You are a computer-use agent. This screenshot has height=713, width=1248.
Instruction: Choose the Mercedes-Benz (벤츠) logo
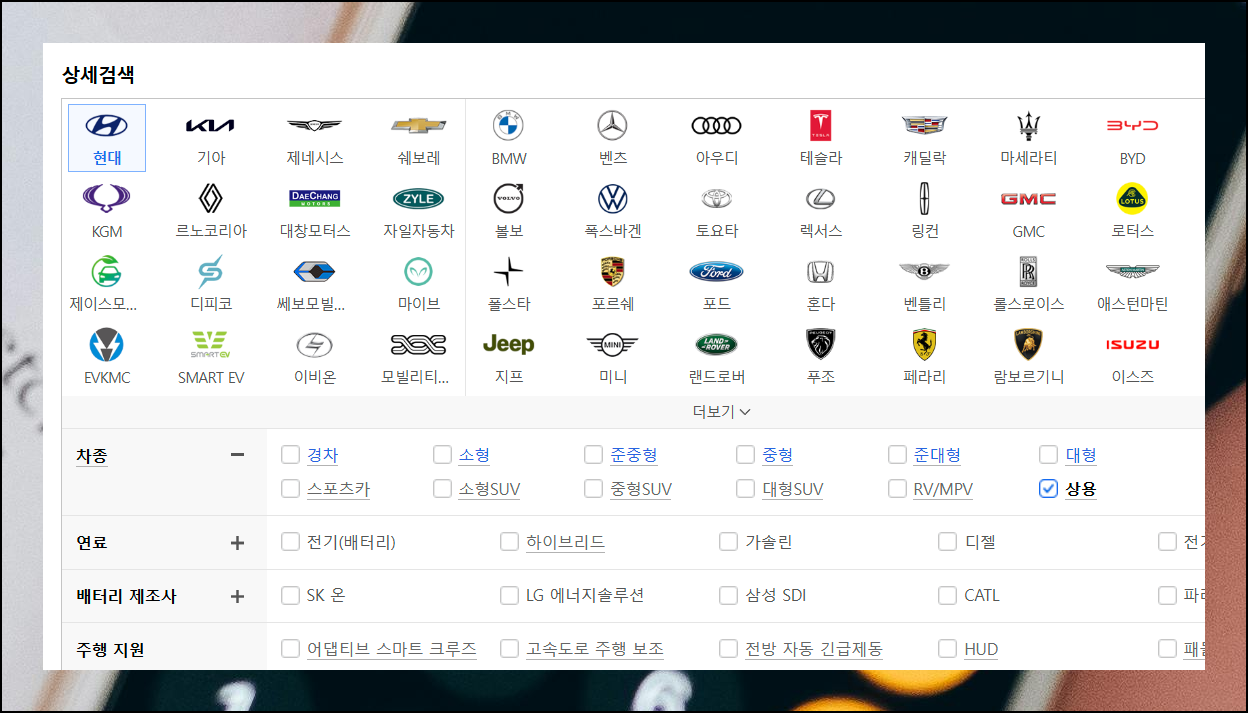click(x=613, y=126)
